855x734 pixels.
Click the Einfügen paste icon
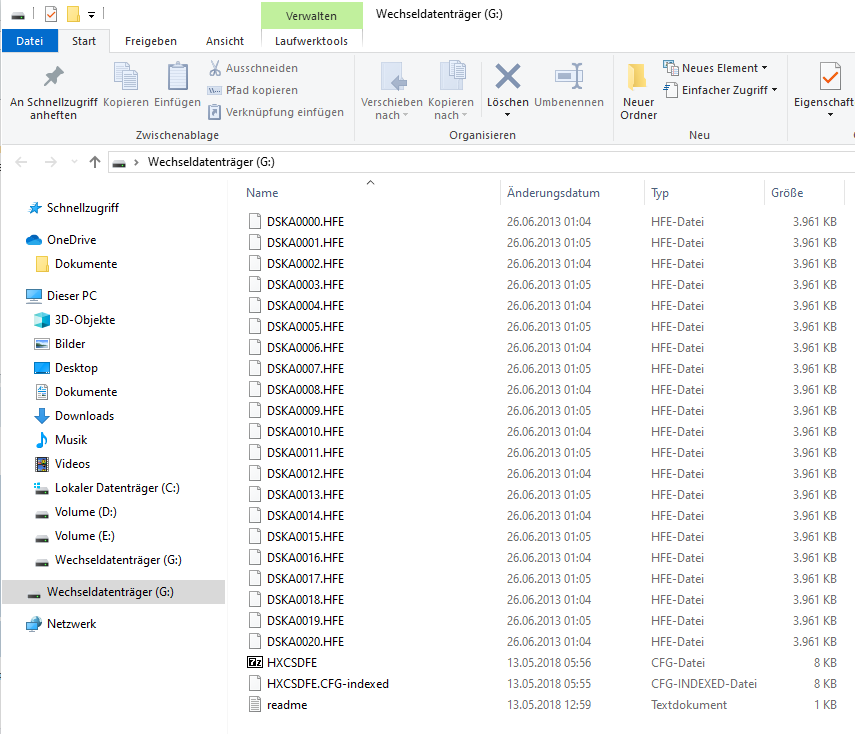(178, 76)
